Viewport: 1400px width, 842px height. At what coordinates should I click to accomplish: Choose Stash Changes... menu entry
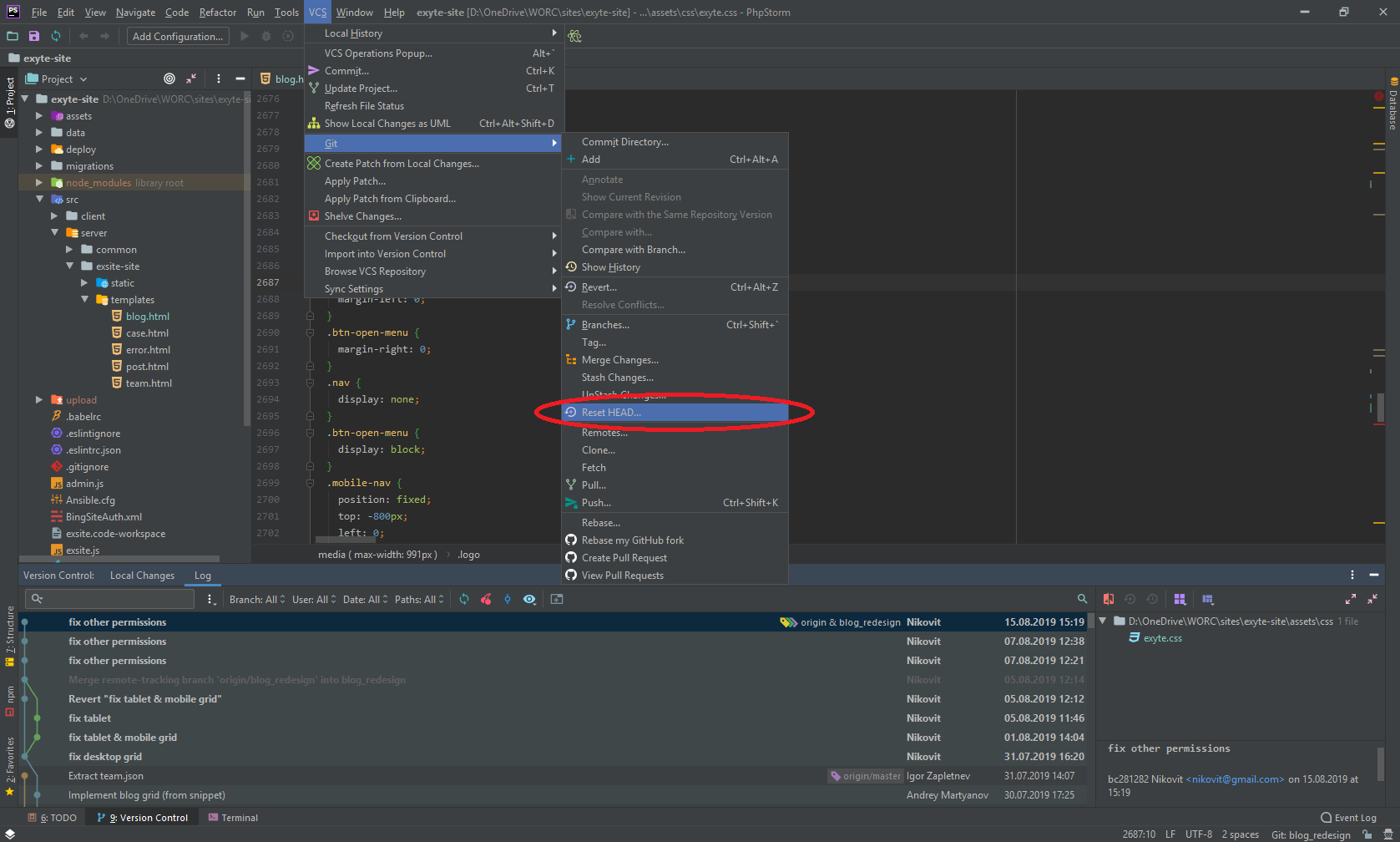tap(675, 378)
